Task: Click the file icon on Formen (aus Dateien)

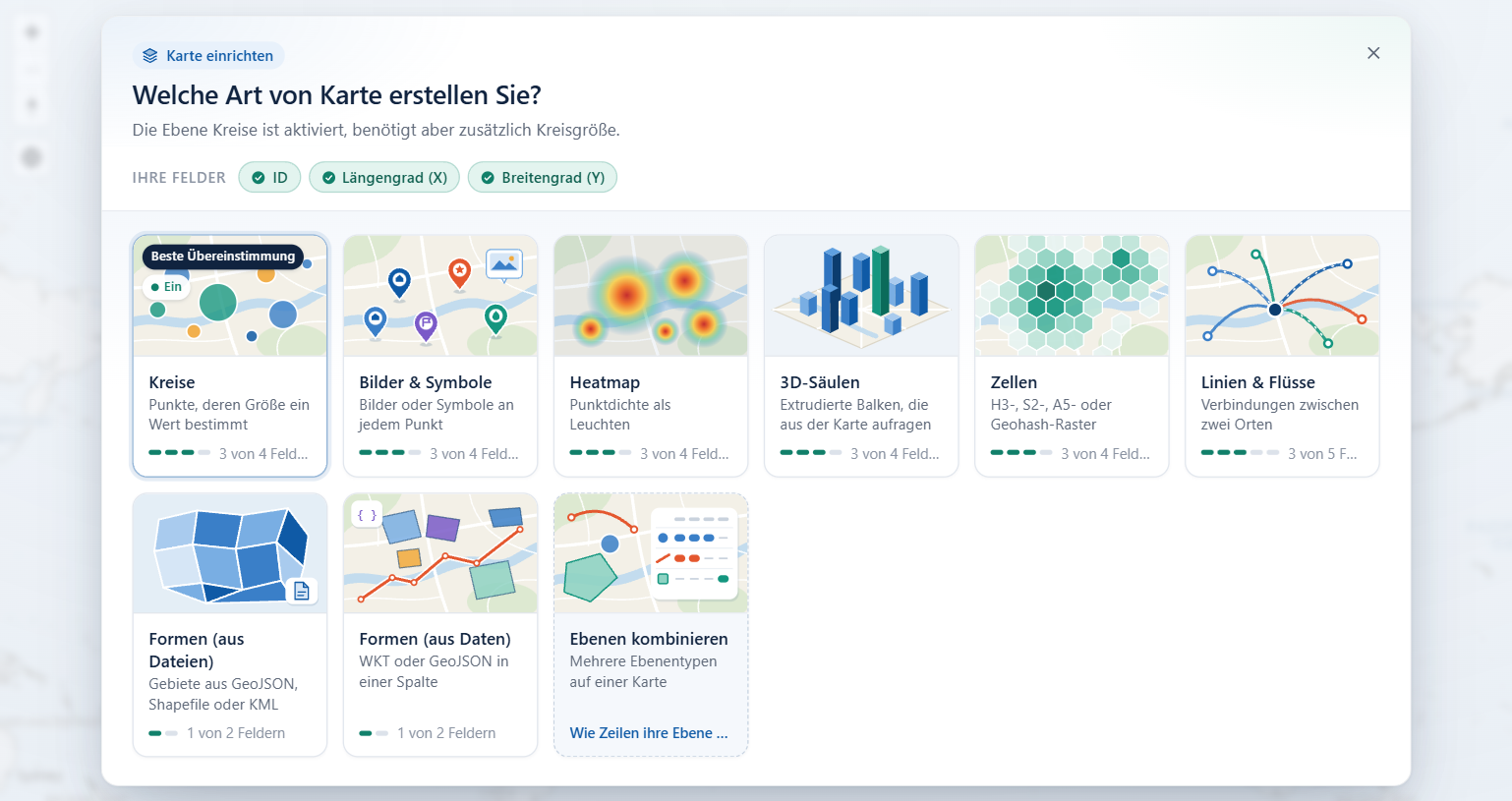Action: coord(302,591)
